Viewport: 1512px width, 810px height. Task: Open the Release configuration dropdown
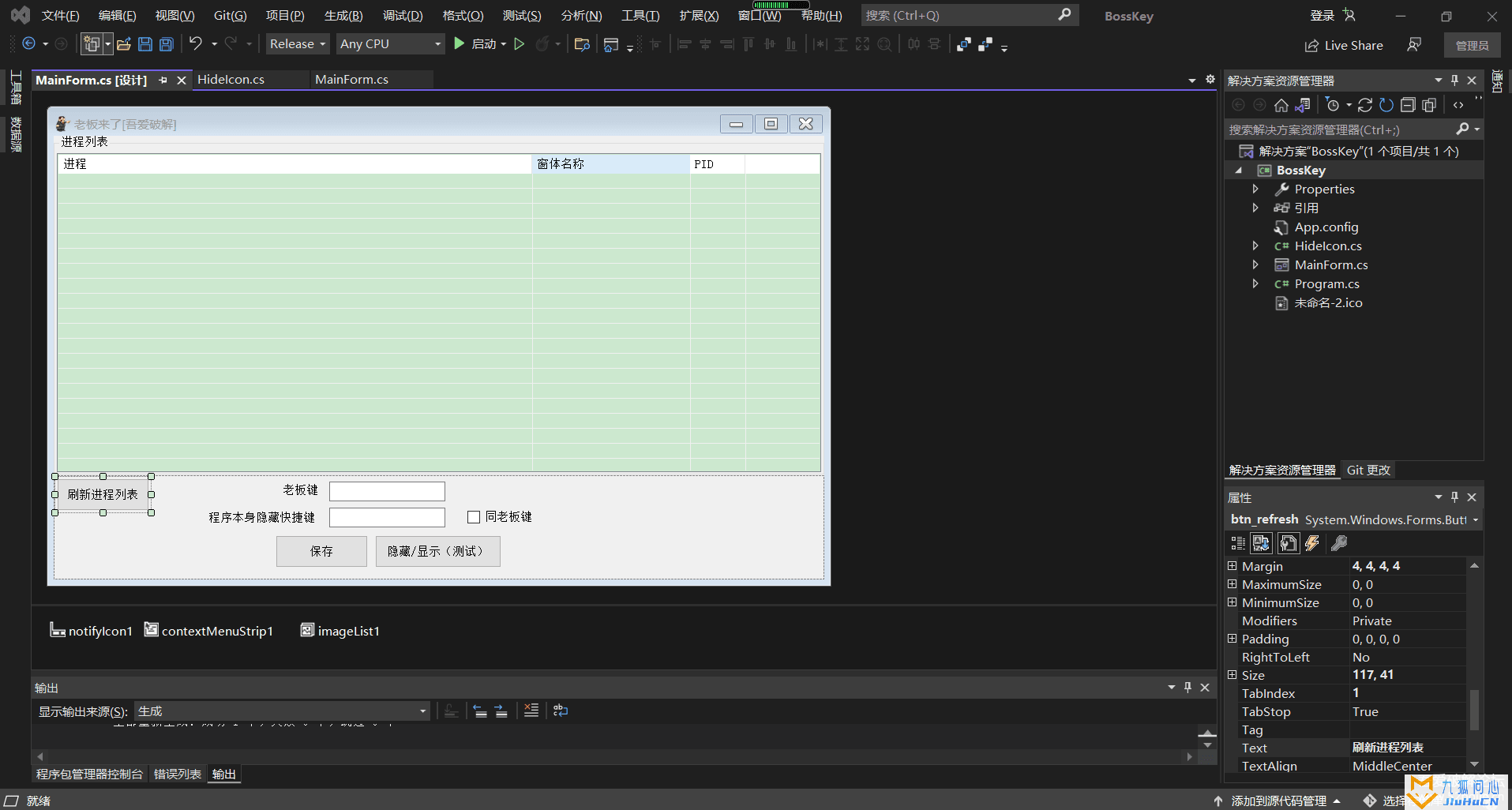click(x=298, y=44)
